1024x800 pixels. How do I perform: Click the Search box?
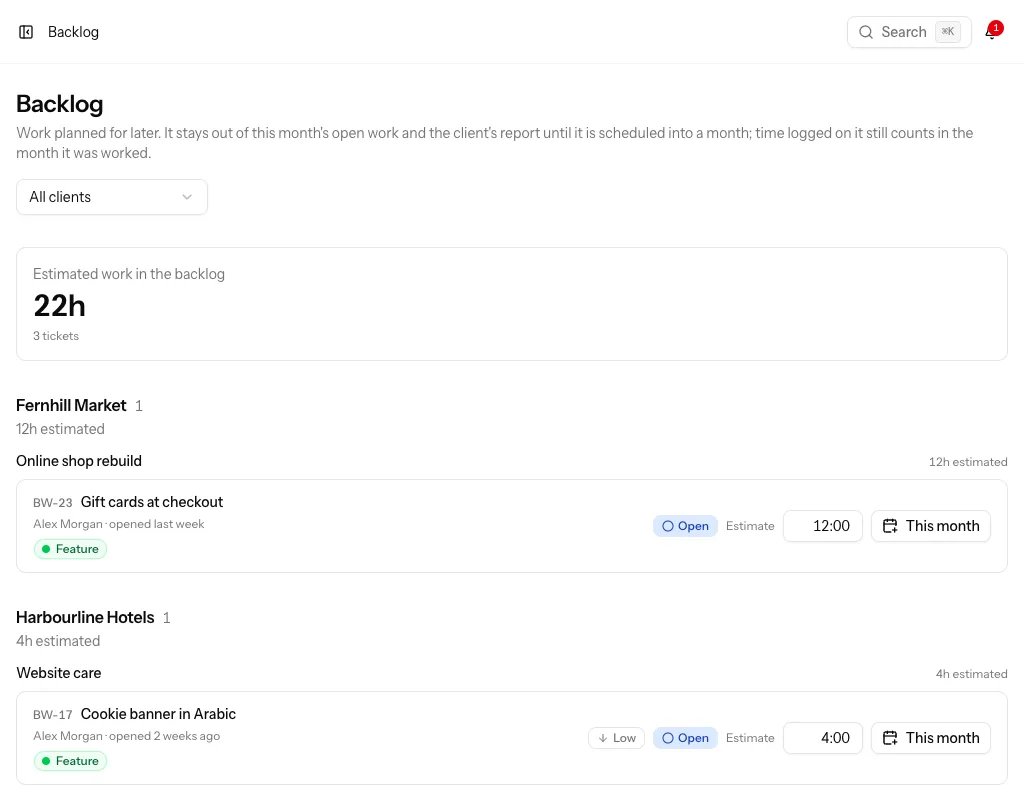pyautogui.click(x=909, y=32)
